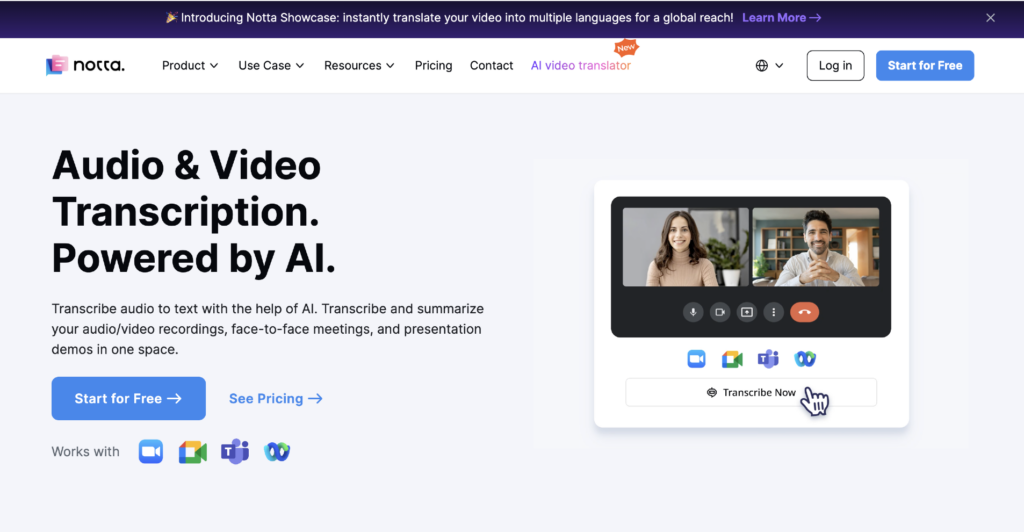Click the red hang up button
Viewport: 1024px width, 532px height.
pyautogui.click(x=805, y=312)
